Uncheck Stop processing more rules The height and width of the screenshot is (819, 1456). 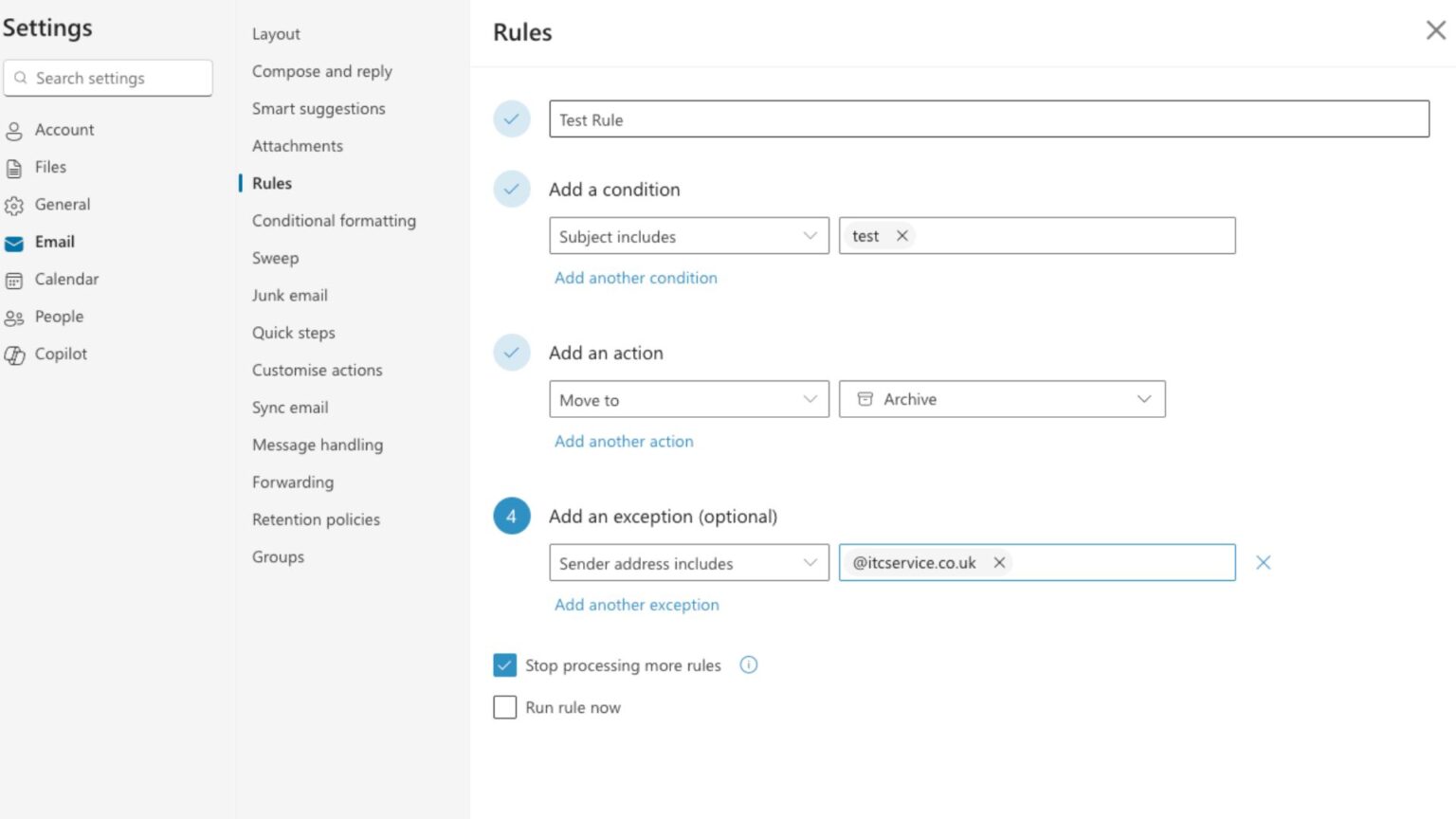[x=504, y=664]
